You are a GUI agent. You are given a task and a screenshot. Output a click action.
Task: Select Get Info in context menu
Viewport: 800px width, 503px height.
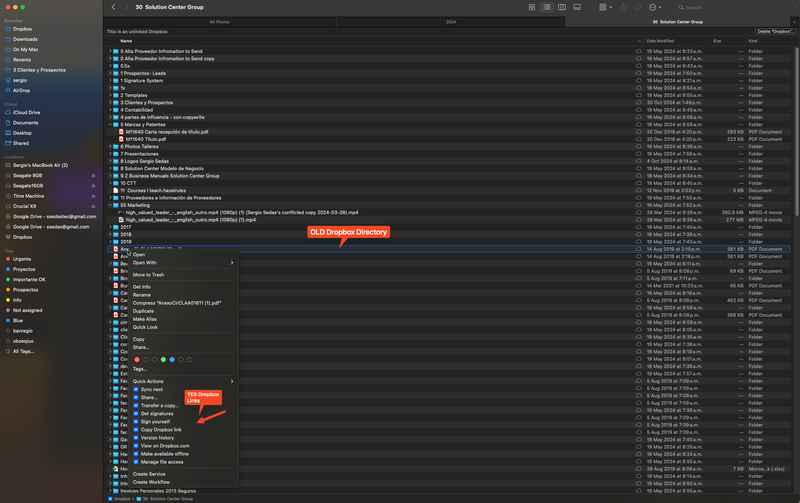click(141, 287)
